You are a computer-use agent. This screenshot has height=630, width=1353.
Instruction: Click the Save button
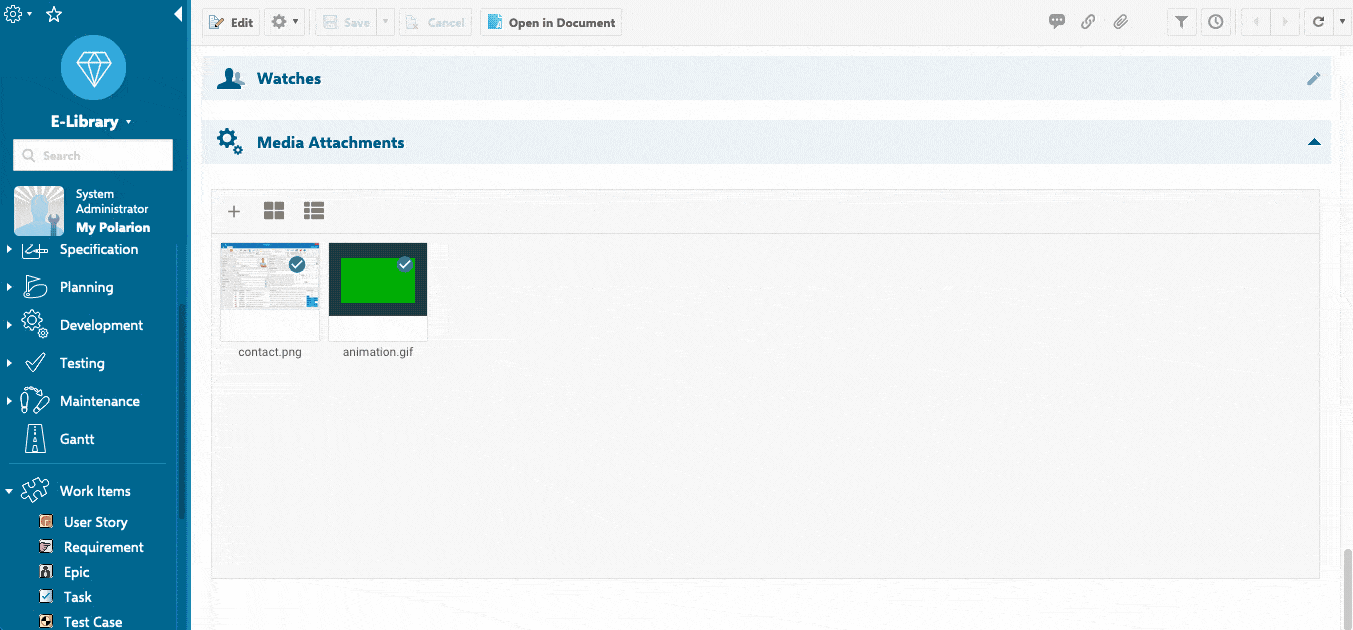point(345,22)
